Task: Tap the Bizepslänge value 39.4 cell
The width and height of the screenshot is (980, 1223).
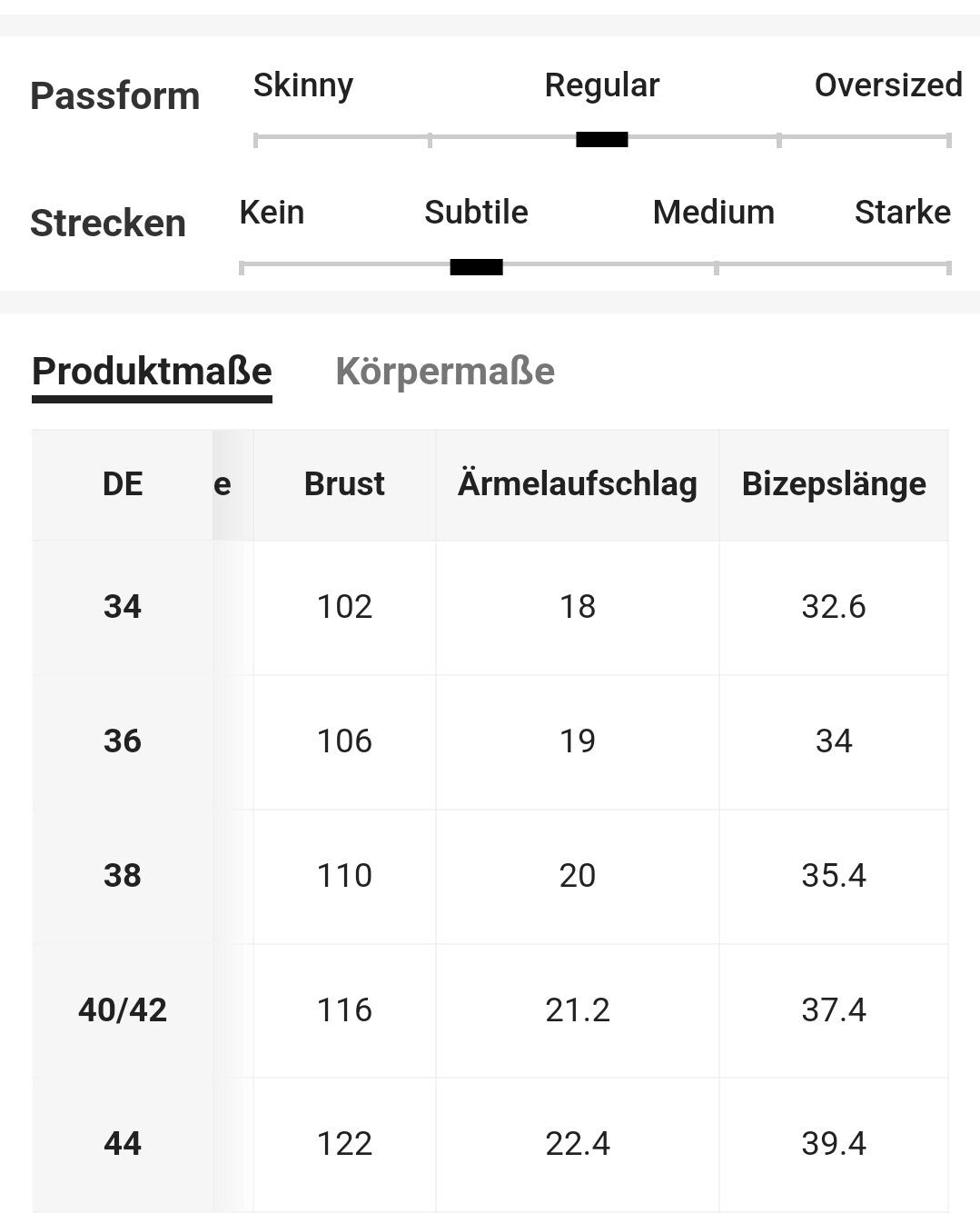Action: 834,1144
